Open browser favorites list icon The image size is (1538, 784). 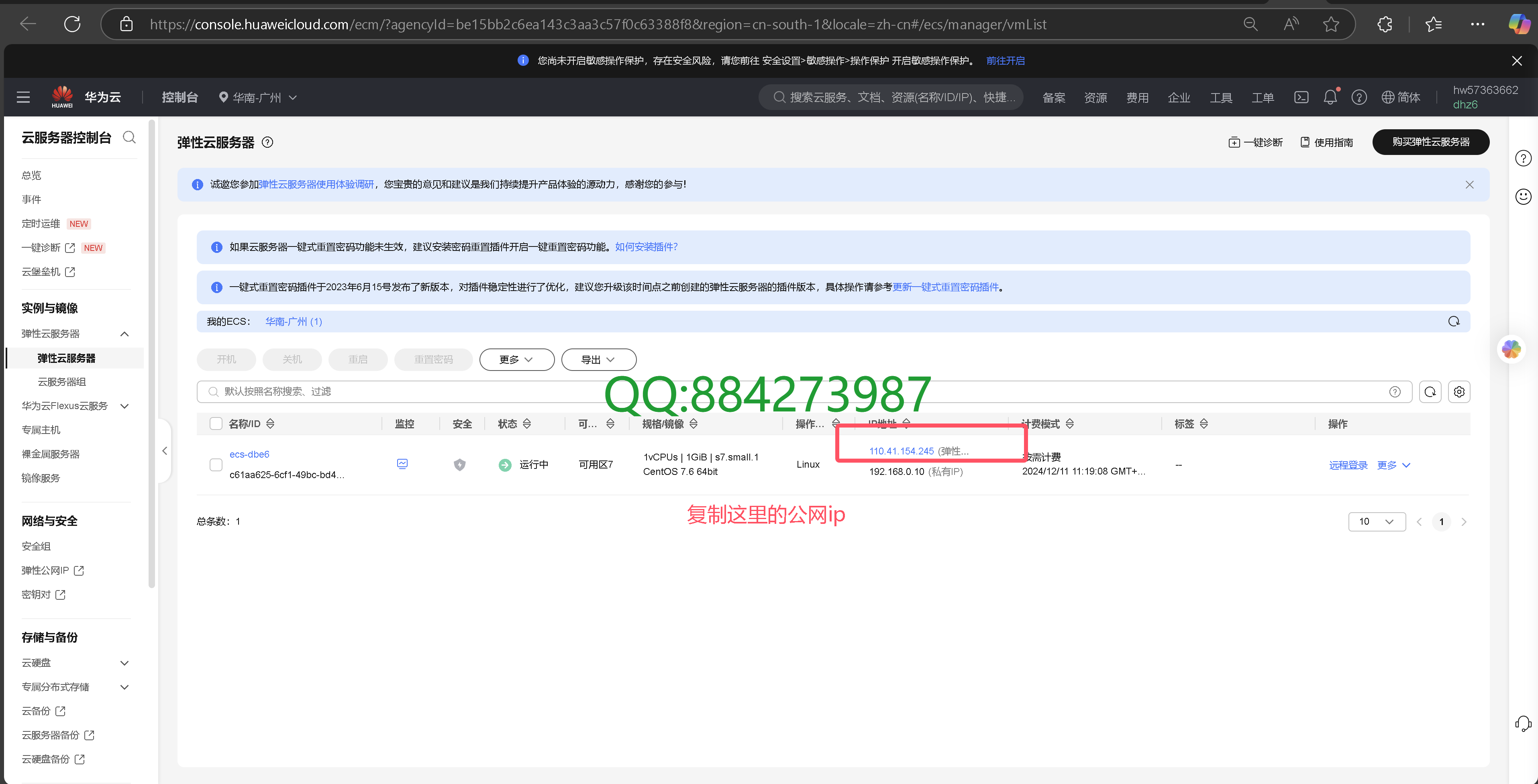coord(1434,24)
